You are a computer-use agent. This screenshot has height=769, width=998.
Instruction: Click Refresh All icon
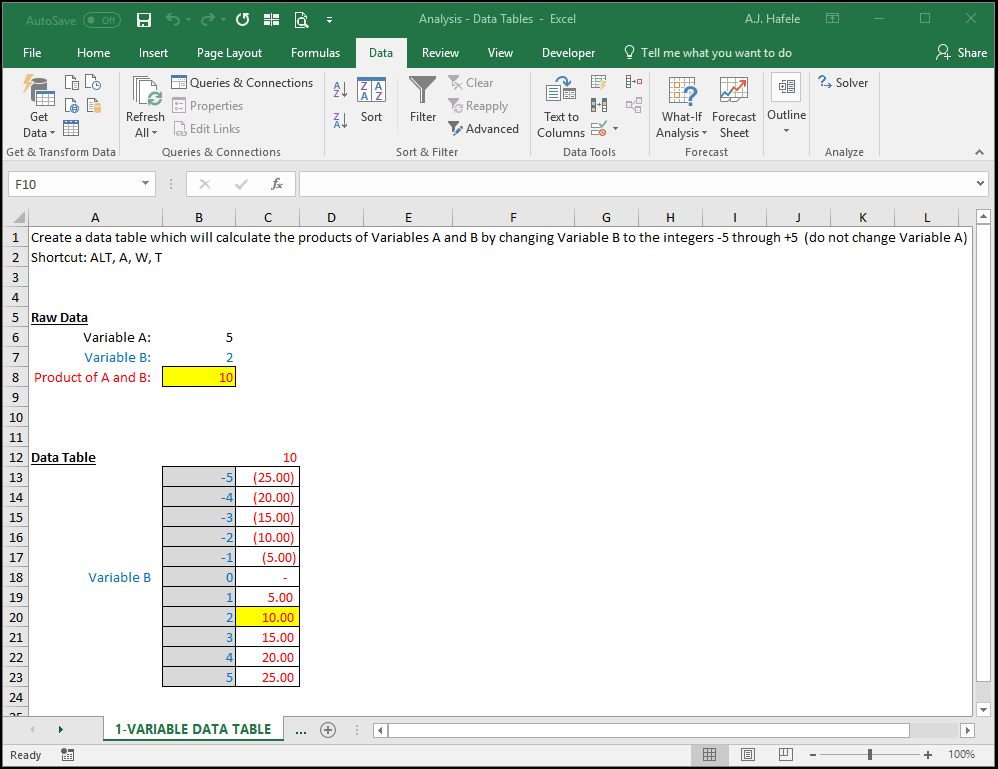[x=146, y=91]
